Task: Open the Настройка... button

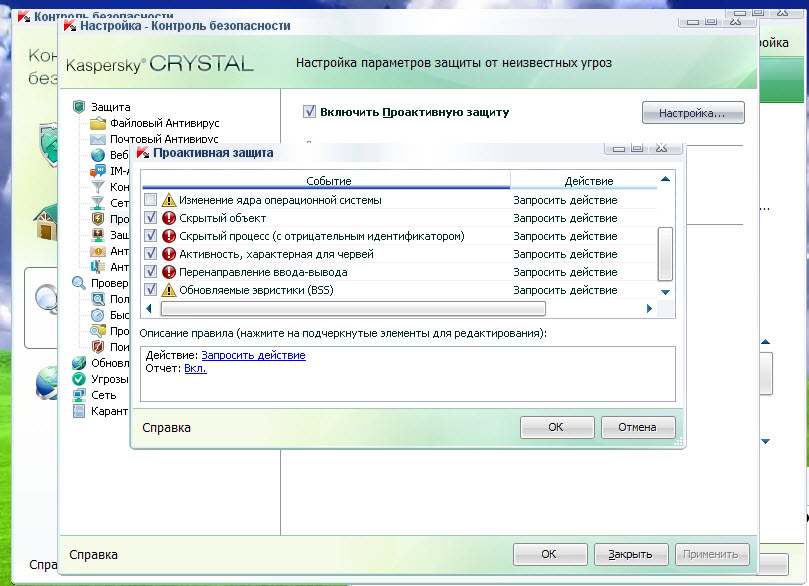Action: [693, 113]
